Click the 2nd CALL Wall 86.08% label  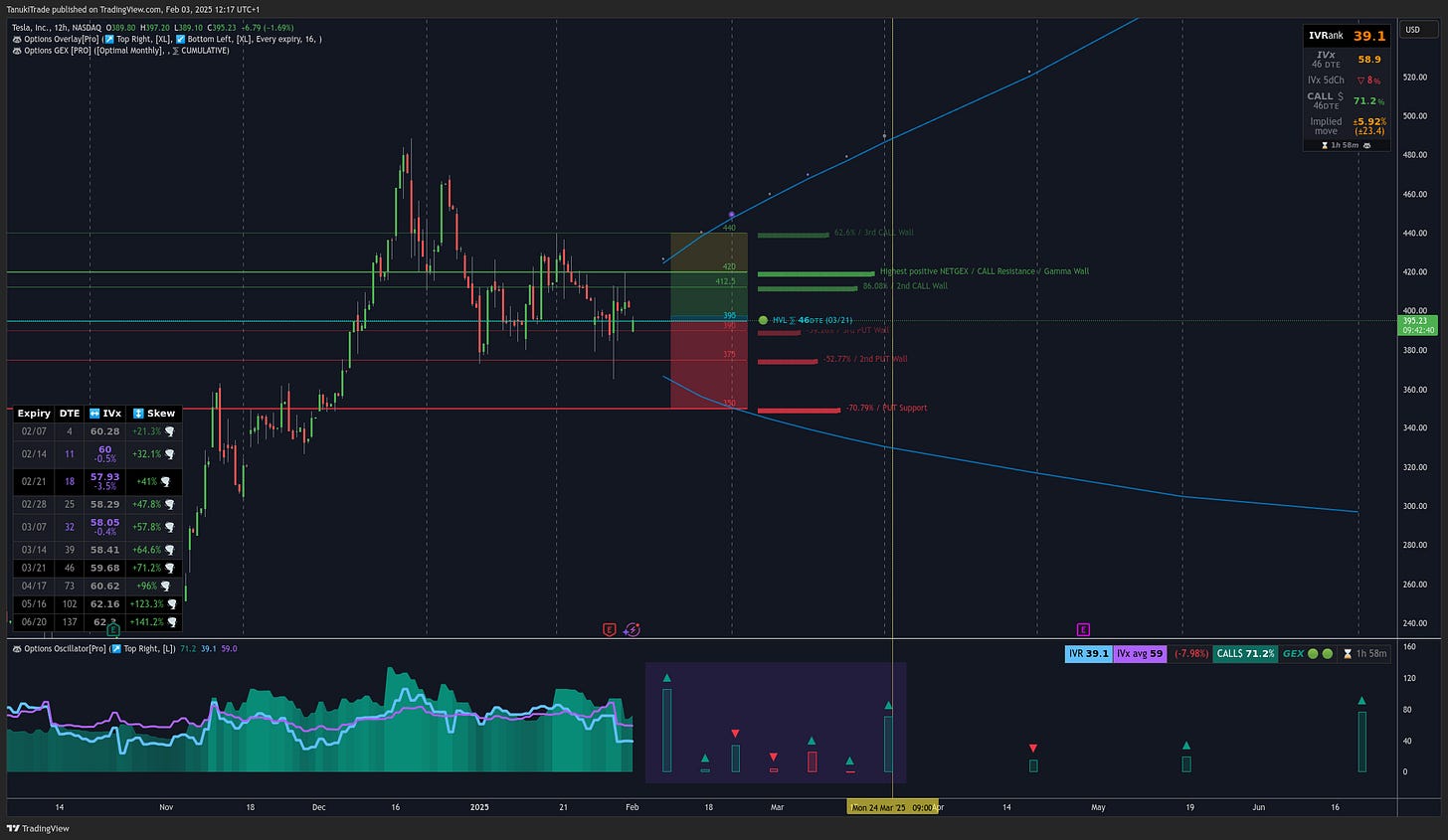(x=905, y=286)
